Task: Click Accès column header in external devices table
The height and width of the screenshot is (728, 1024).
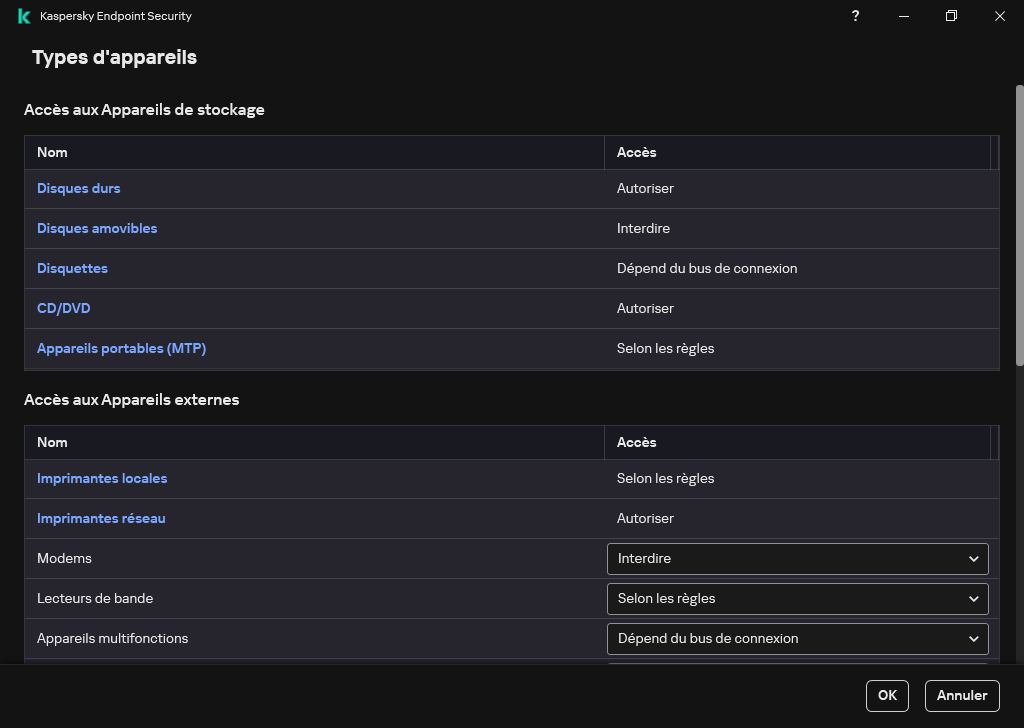Action: pos(636,443)
